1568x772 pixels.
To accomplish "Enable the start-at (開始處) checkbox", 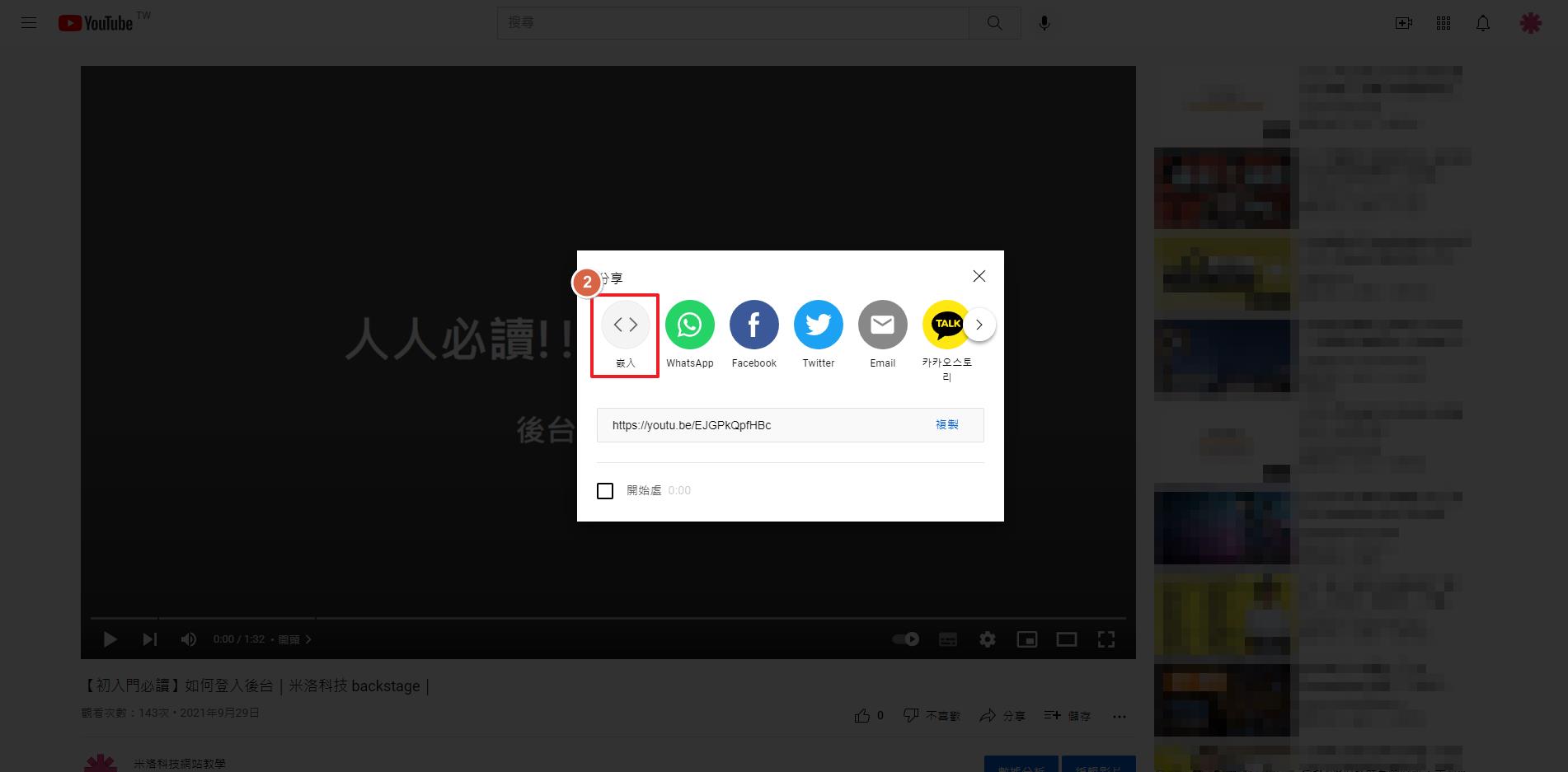I will coord(605,491).
